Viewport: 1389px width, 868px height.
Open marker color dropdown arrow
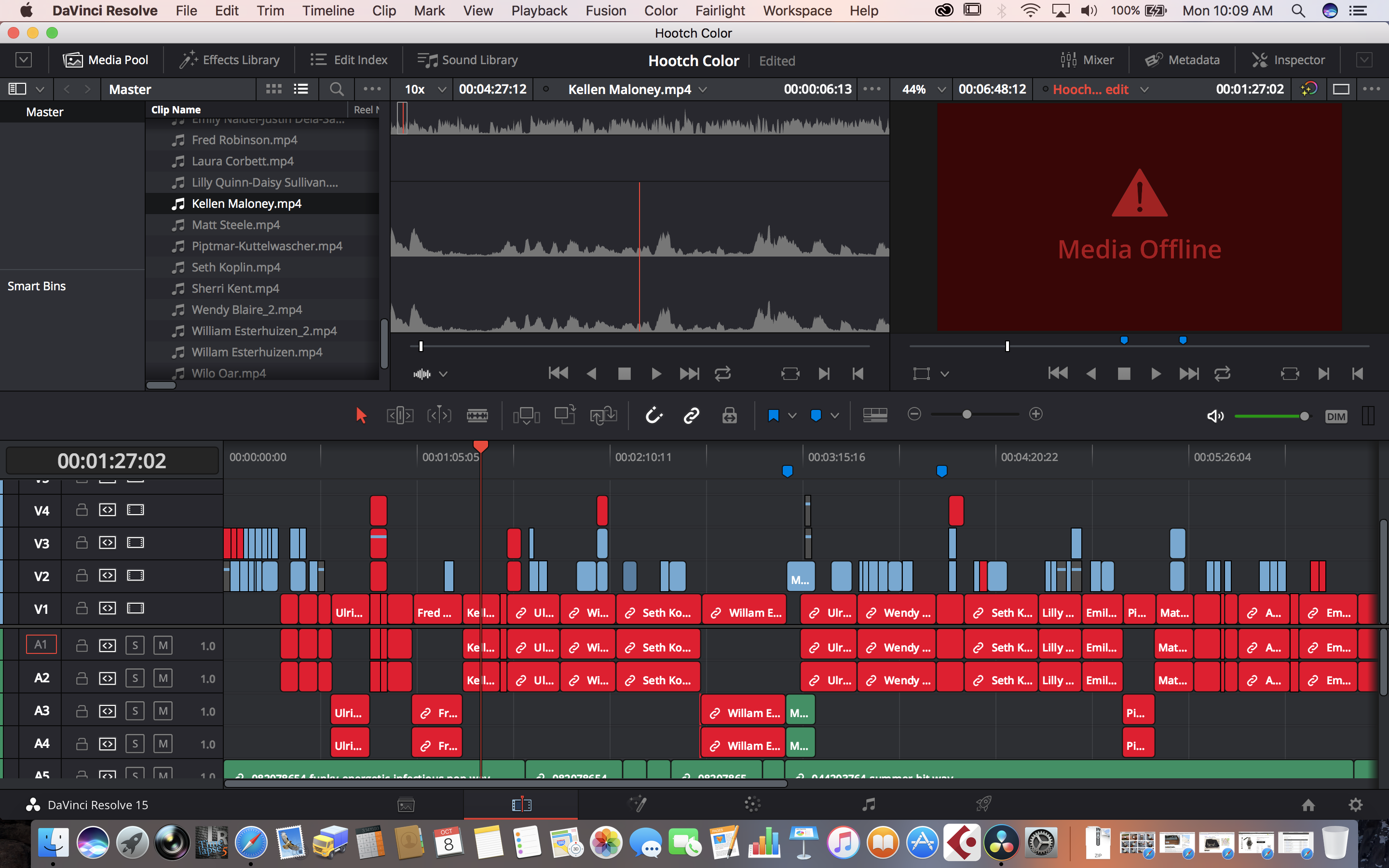pos(834,416)
